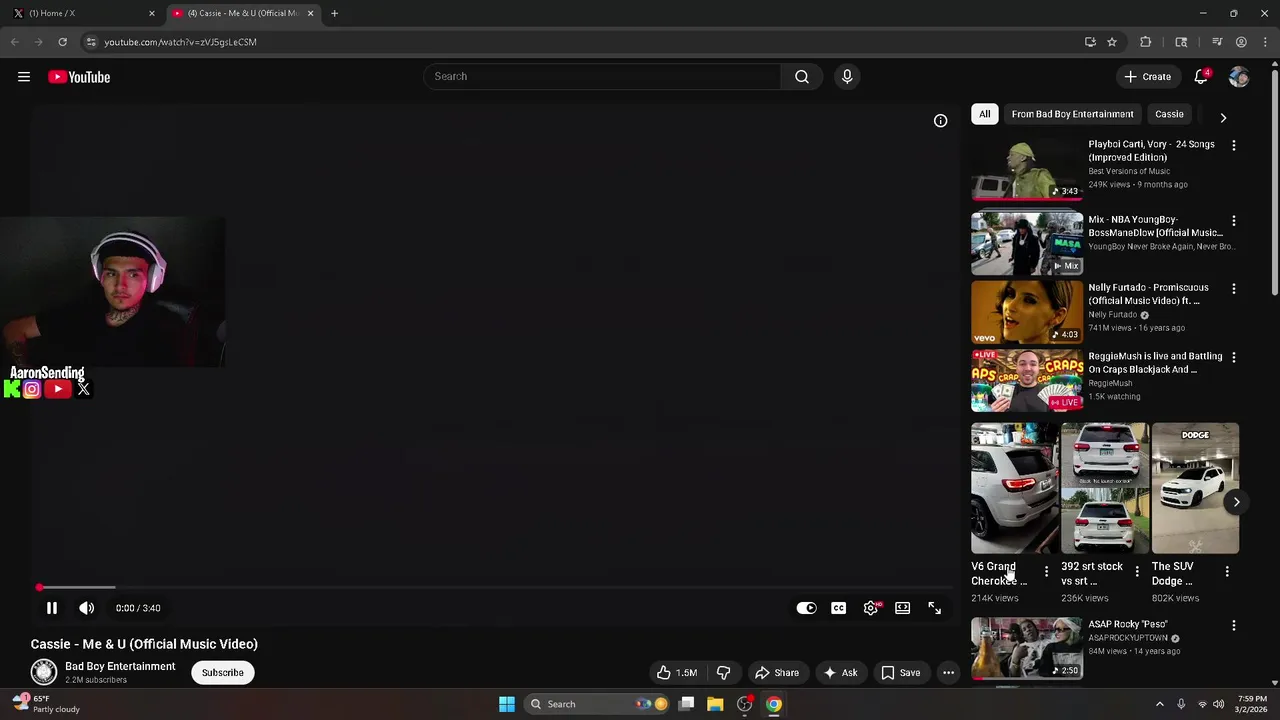This screenshot has height=720, width=1280.
Task: Toggle autoplay switch in player
Action: pos(806,608)
